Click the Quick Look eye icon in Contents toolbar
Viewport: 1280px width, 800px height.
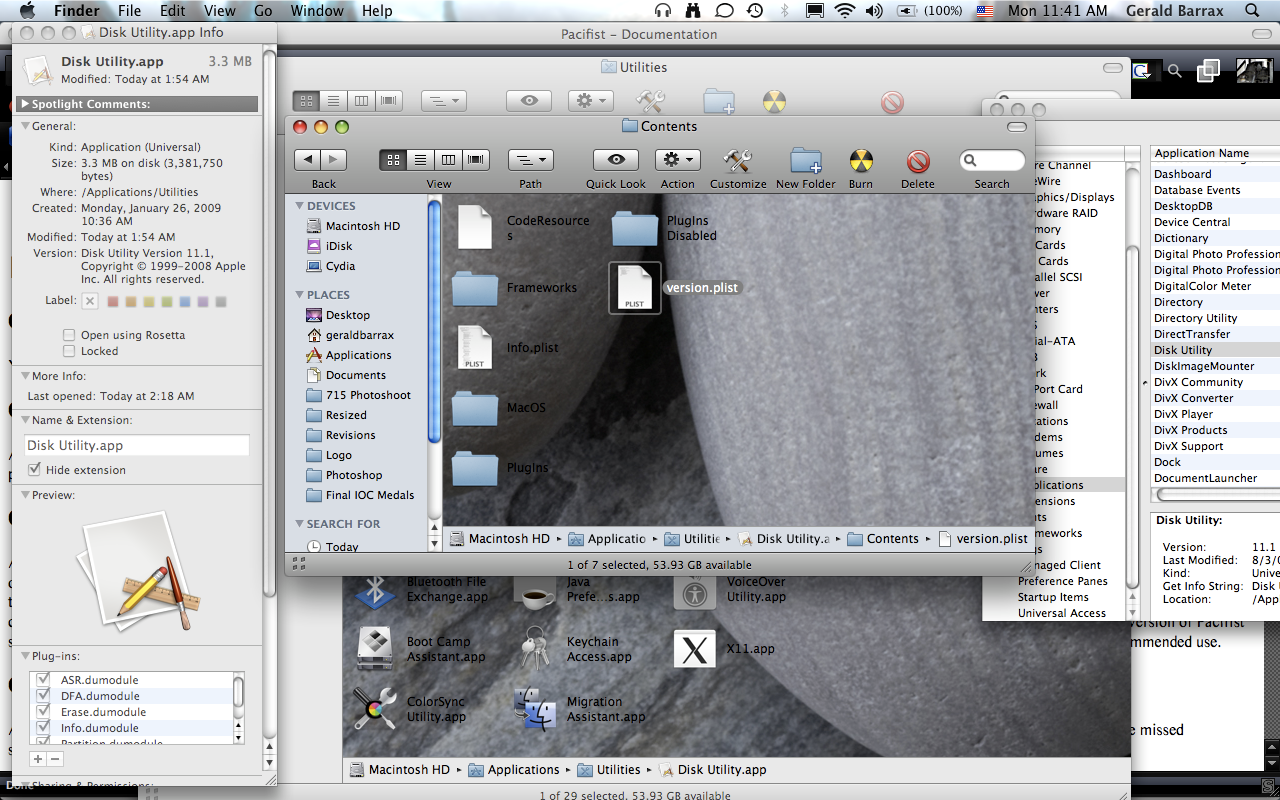pyautogui.click(x=615, y=160)
